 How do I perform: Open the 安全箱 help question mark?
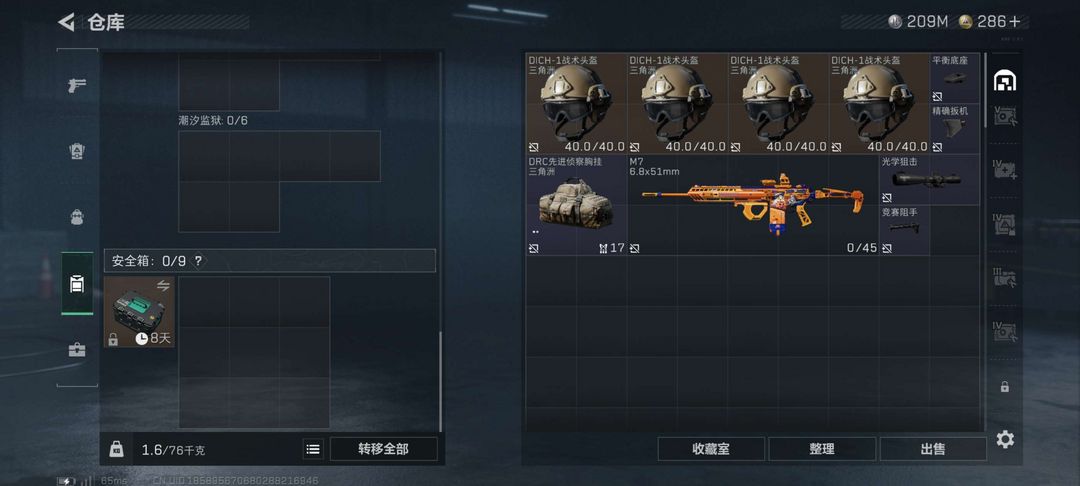[x=198, y=261]
